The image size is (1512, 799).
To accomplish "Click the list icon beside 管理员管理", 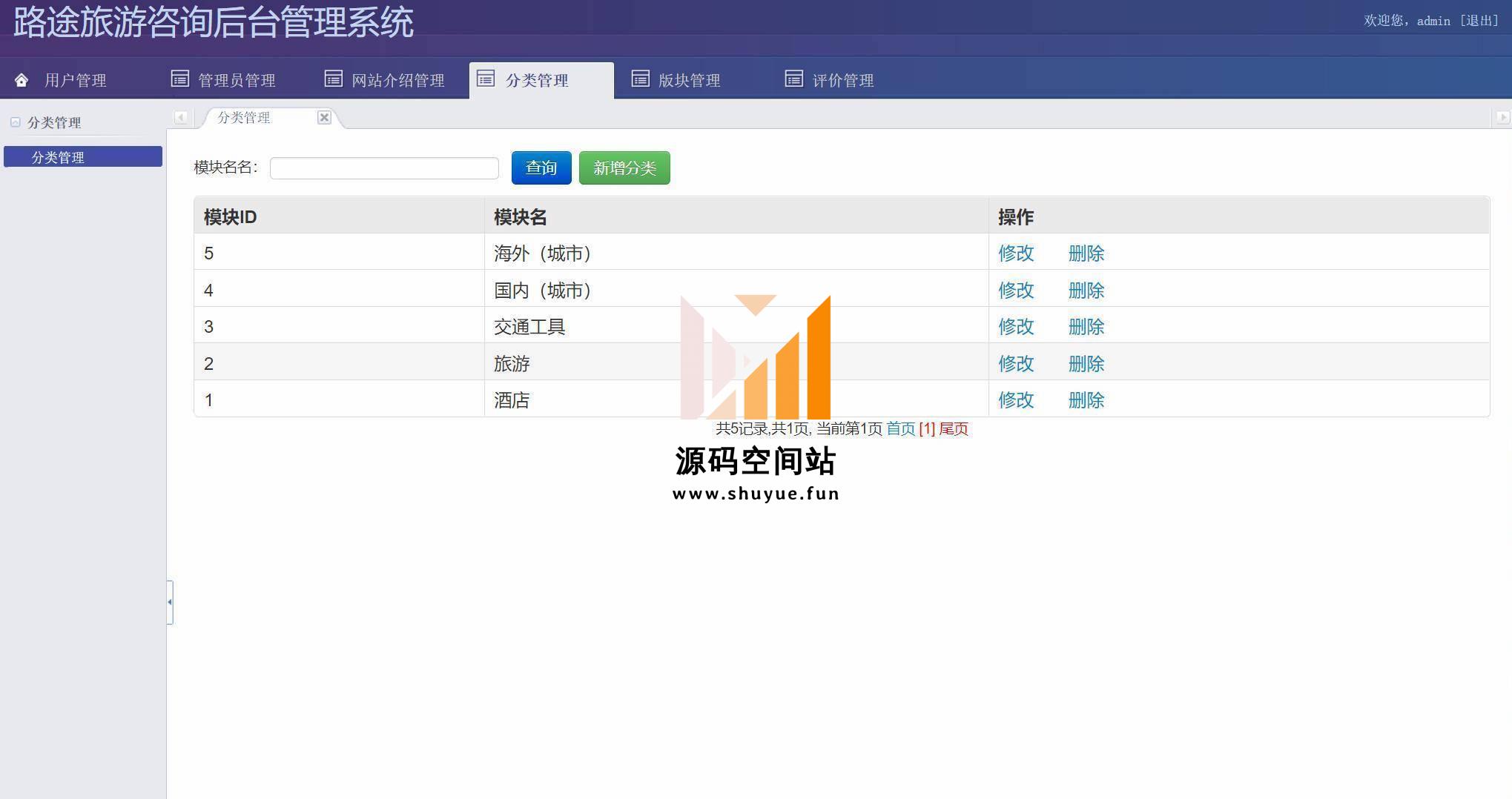I will coord(180,79).
